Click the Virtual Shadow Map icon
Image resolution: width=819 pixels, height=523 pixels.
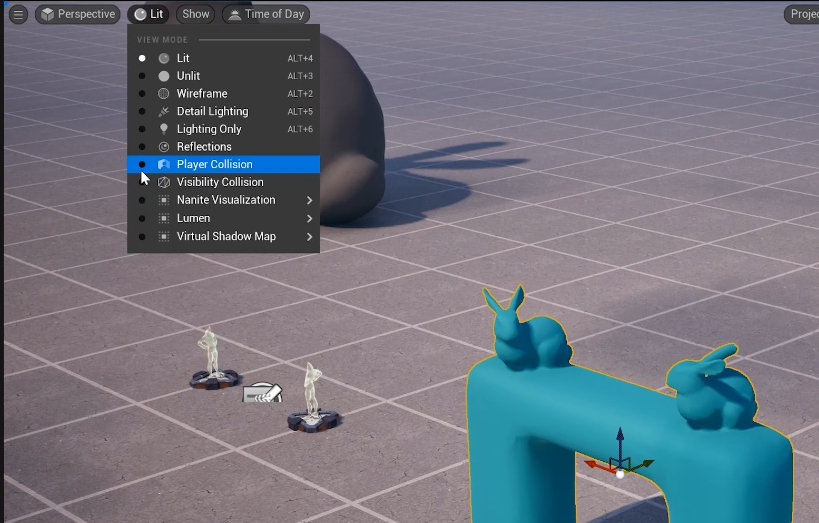point(164,237)
